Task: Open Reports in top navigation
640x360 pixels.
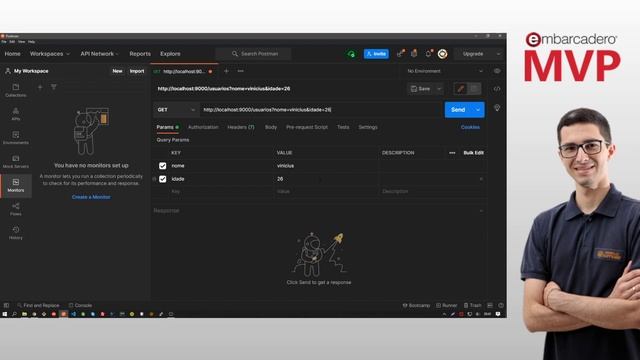Action: click(x=140, y=54)
